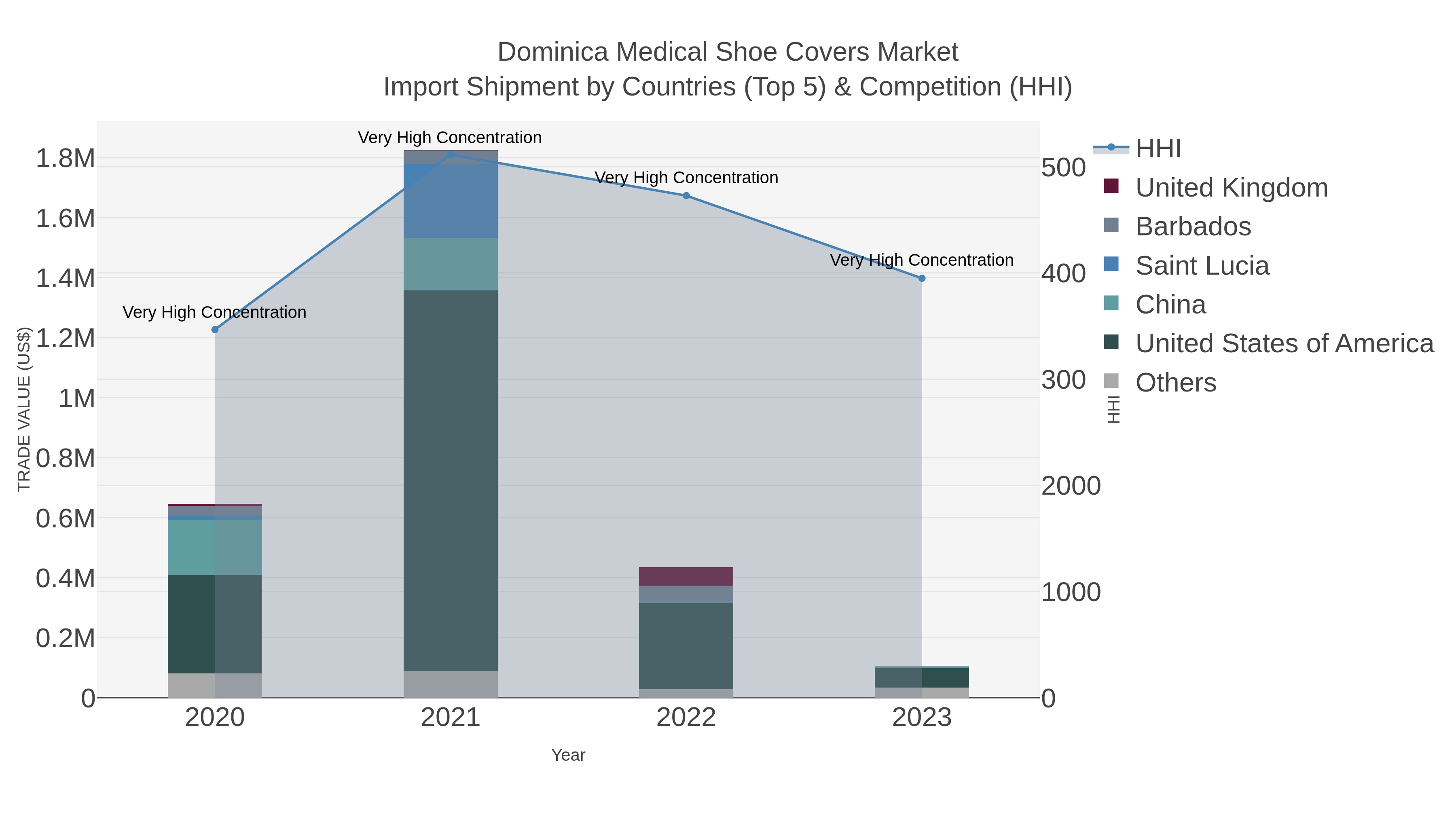Click the United Kingdom legend swatch
Image resolution: width=1456 pixels, height=819 pixels.
pyautogui.click(x=1111, y=186)
